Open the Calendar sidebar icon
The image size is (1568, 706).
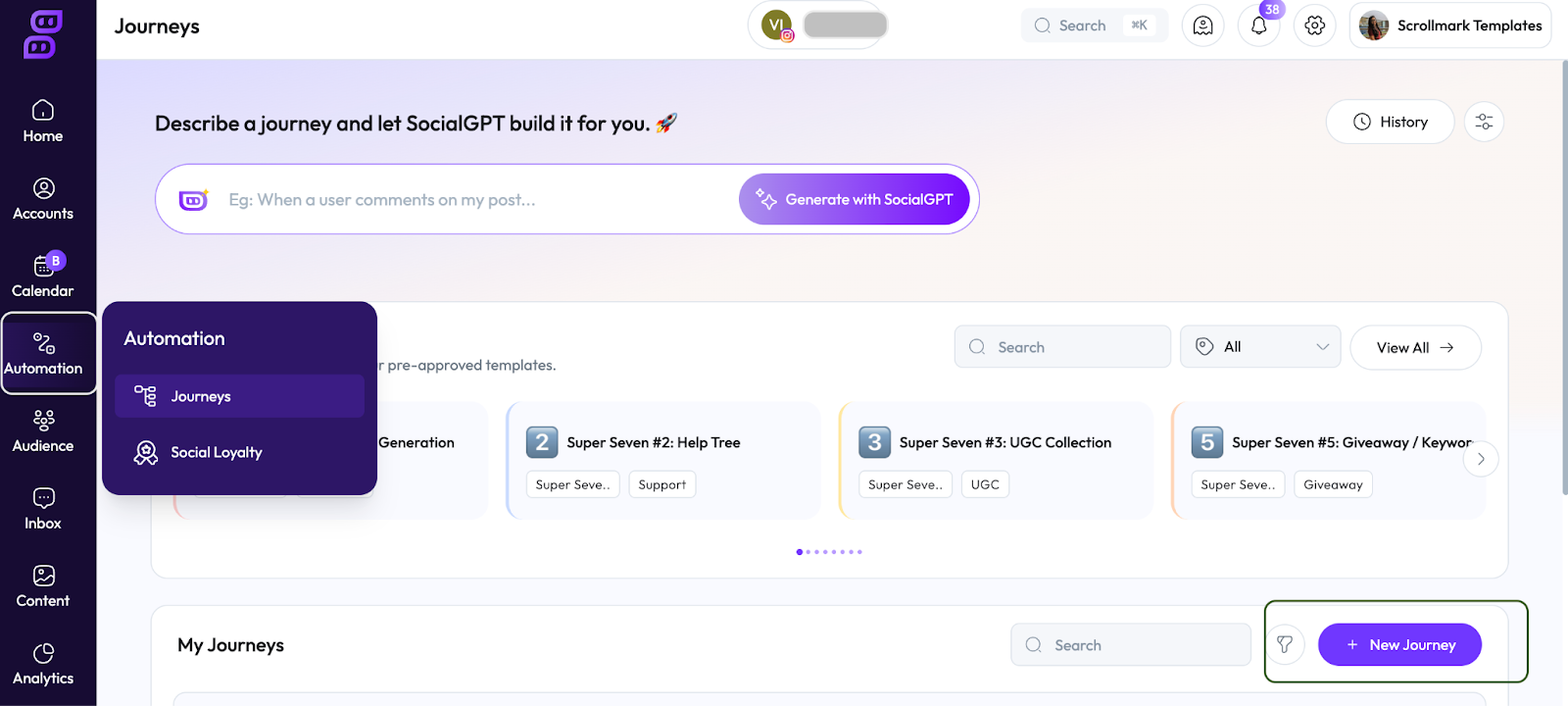click(x=43, y=277)
